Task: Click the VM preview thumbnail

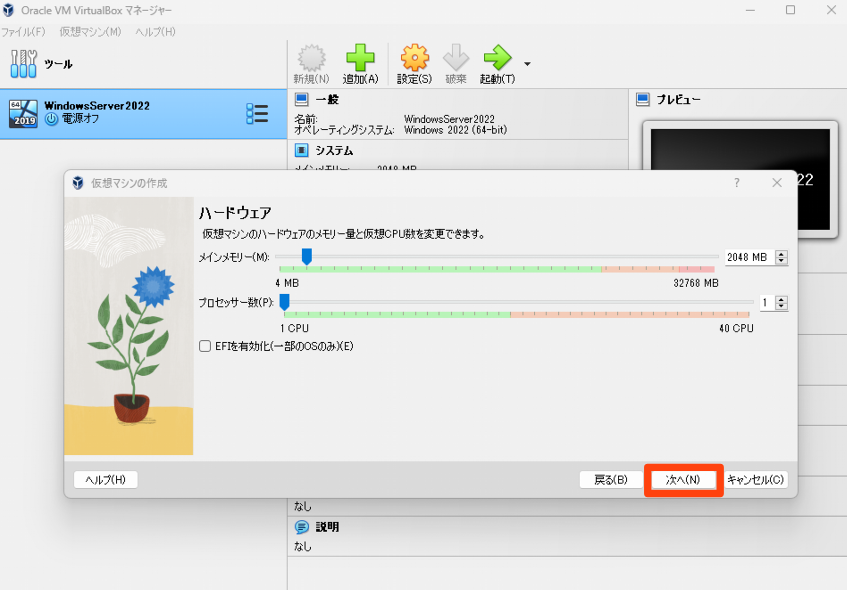Action: point(740,179)
